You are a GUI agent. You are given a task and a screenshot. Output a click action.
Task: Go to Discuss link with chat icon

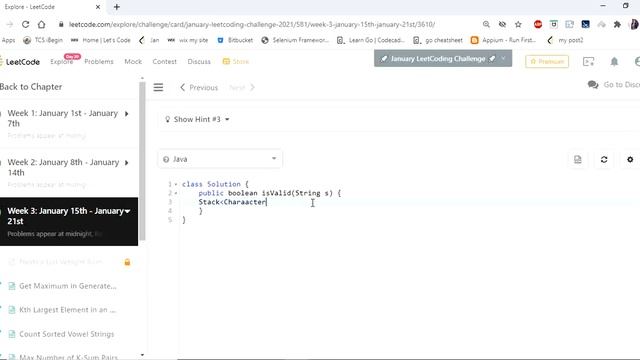(613, 84)
